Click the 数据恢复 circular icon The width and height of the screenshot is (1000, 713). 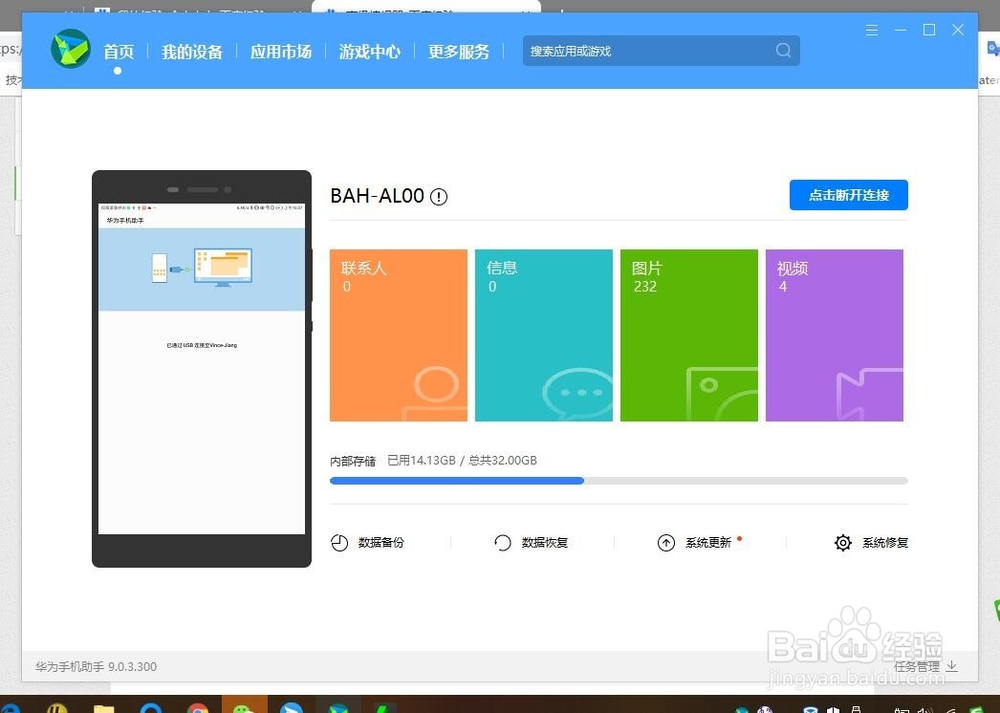[503, 543]
